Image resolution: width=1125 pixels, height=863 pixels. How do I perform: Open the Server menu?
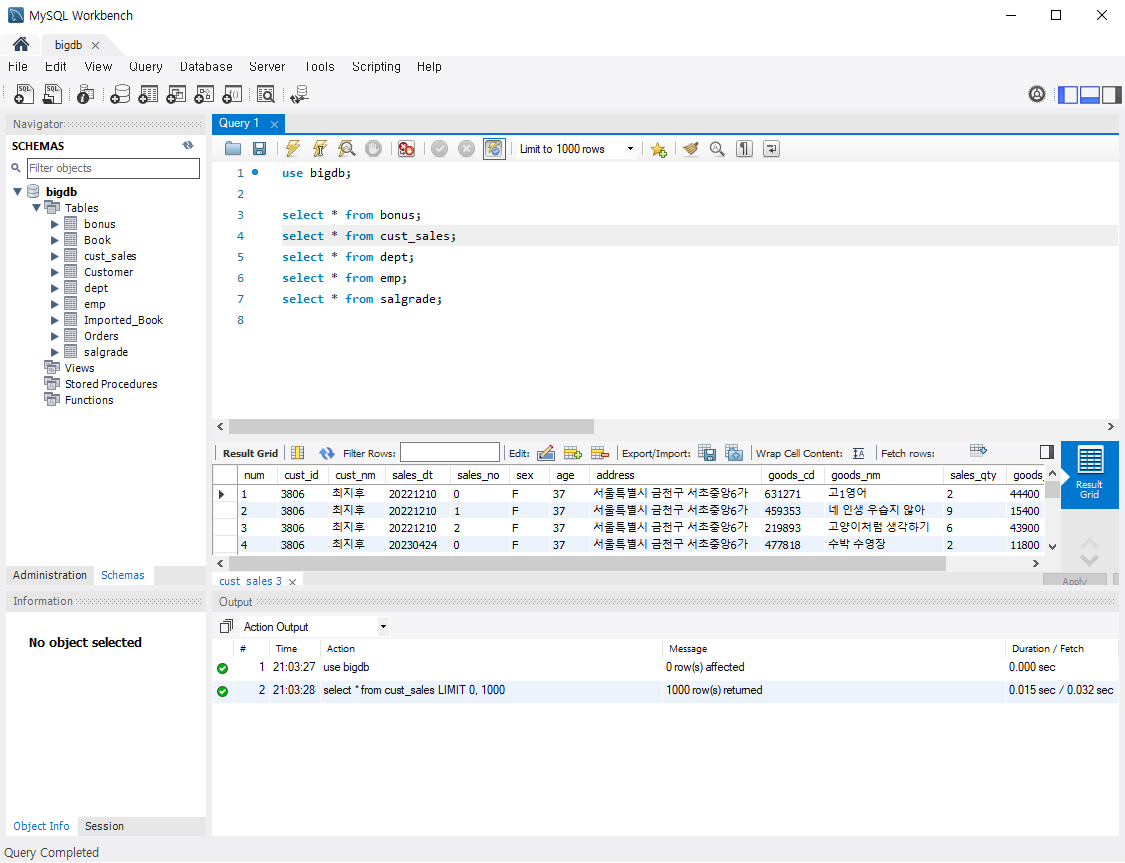click(x=267, y=67)
